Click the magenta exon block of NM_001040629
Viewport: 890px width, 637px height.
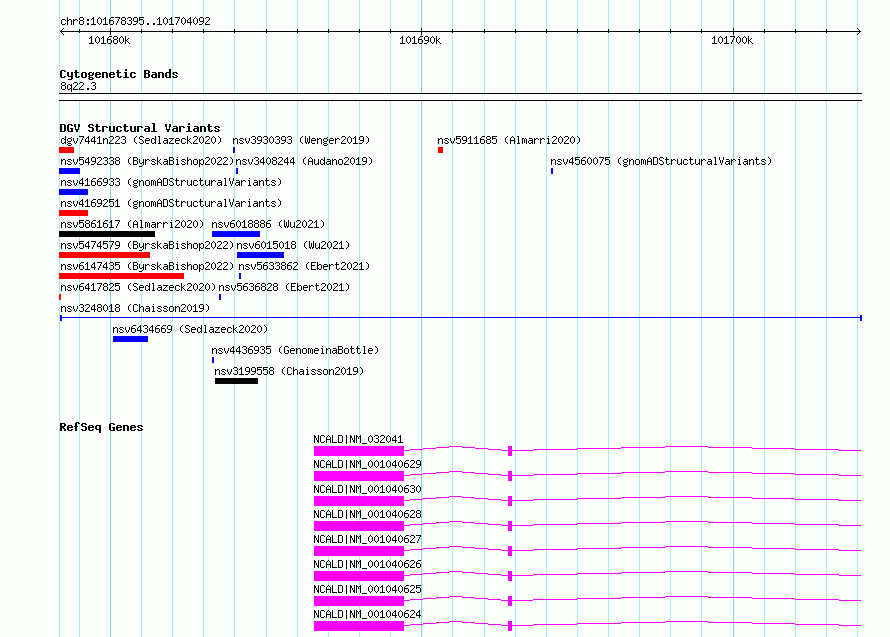359,476
